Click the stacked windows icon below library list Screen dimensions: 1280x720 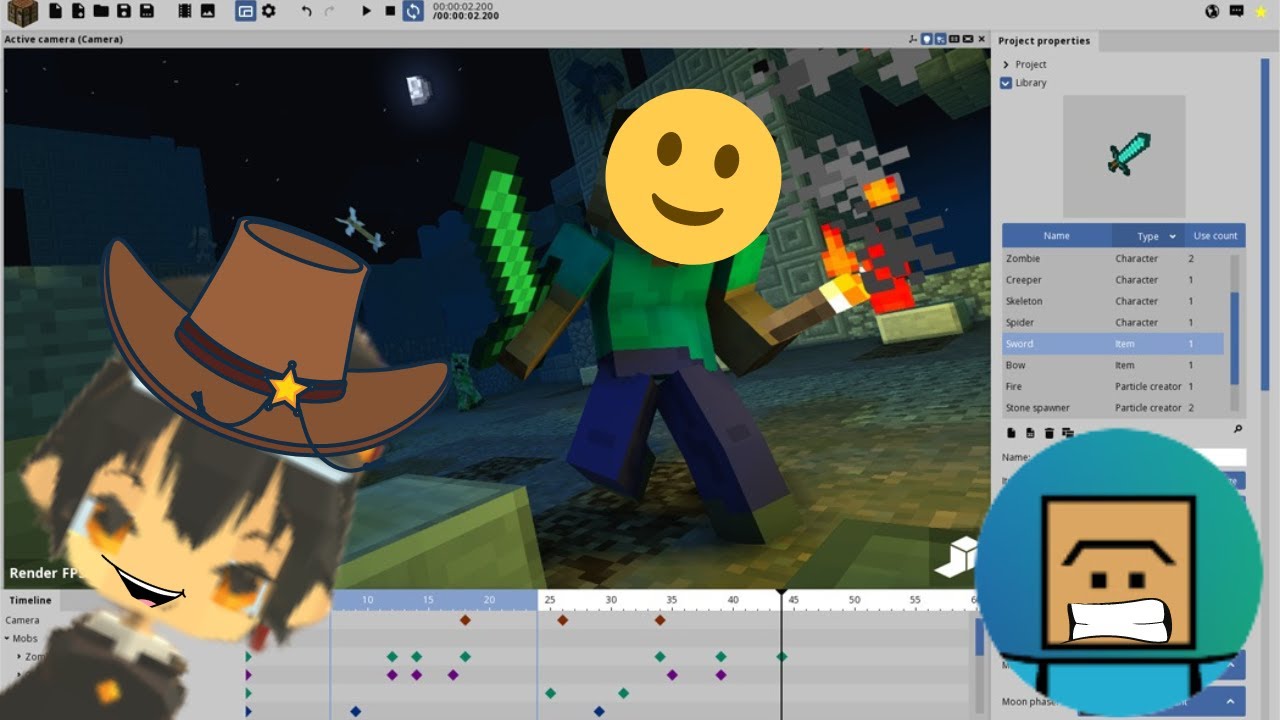tap(1068, 433)
